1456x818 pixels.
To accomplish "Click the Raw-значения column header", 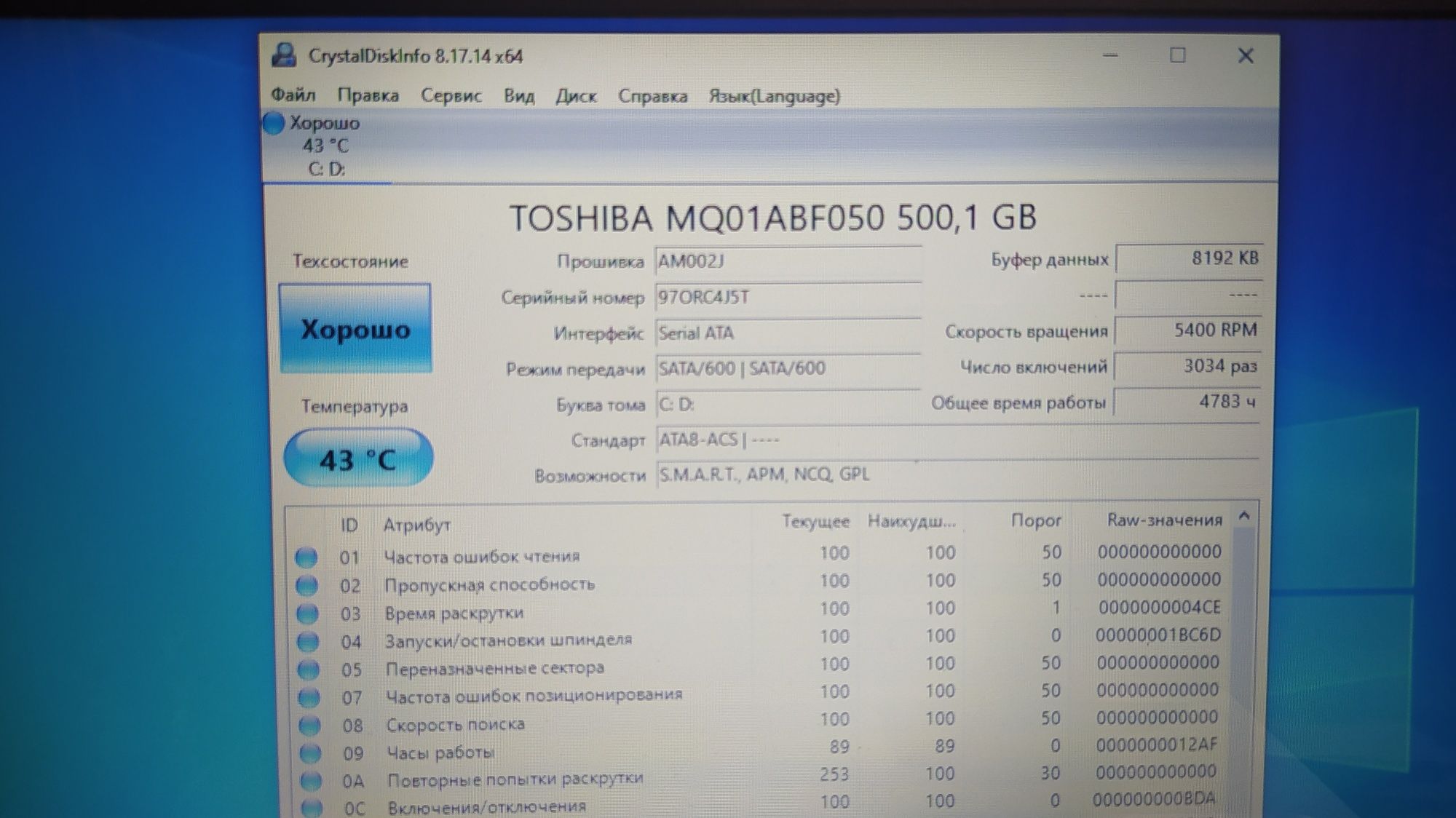I will 1164,520.
